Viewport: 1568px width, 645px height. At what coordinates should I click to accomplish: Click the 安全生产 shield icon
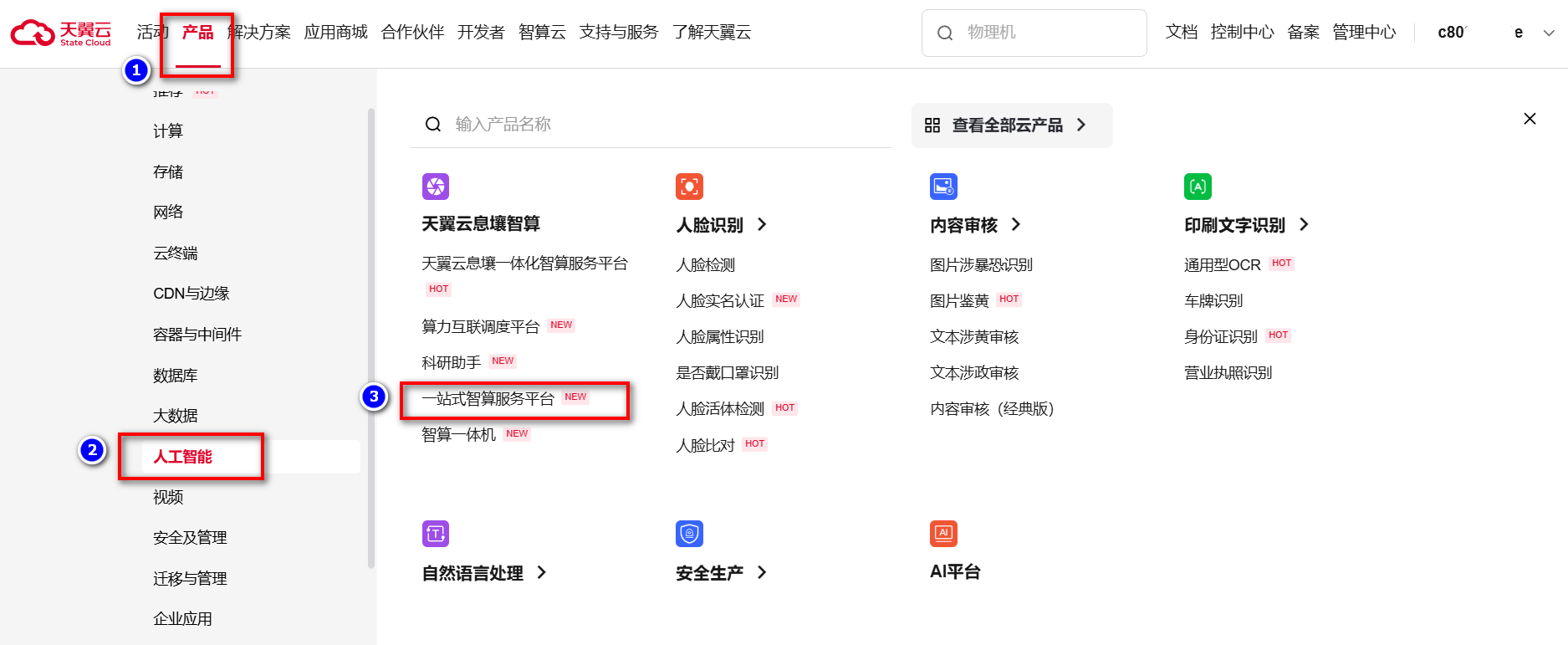pos(690,534)
